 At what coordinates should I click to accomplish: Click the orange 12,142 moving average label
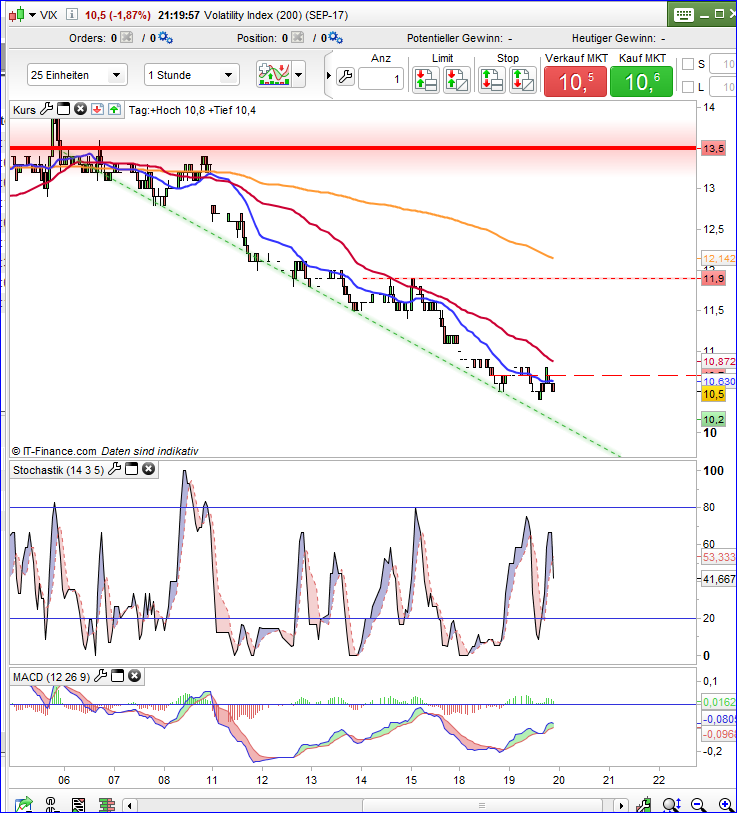718,258
